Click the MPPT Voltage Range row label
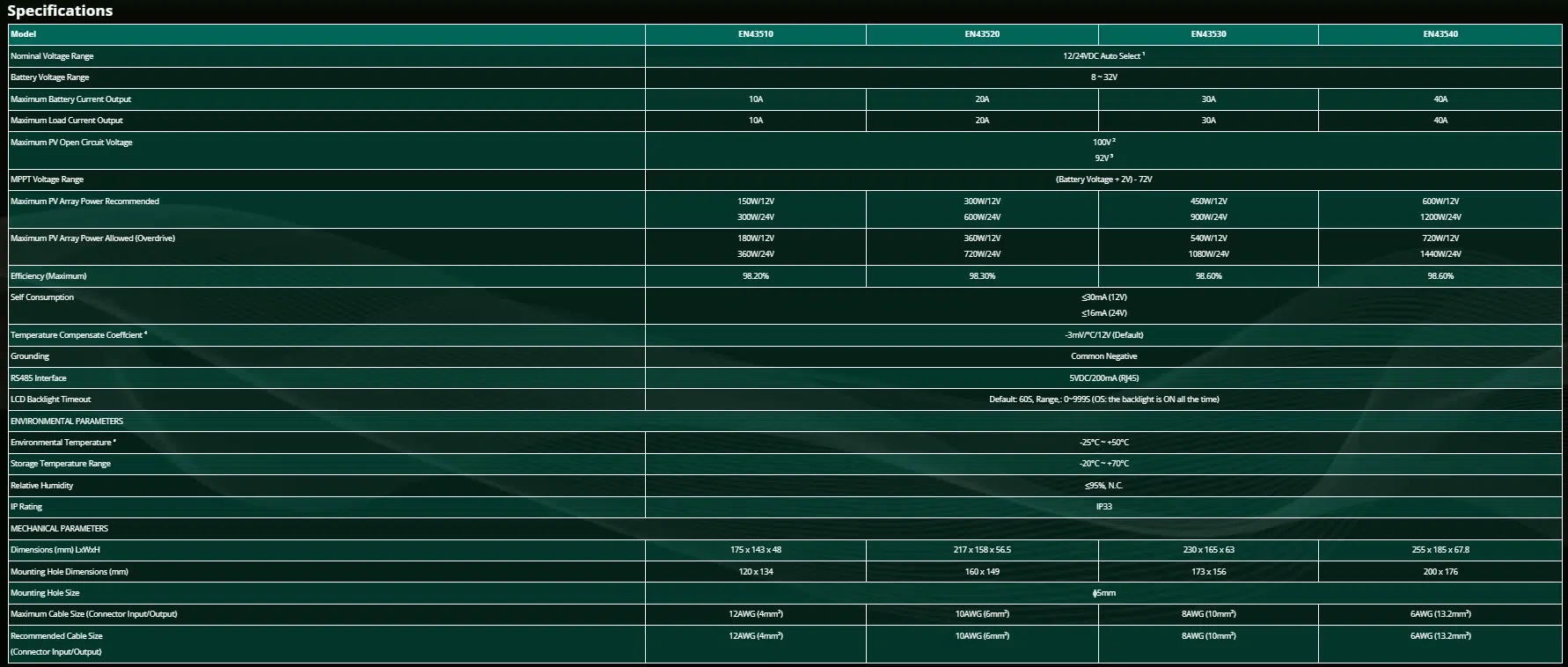 (47, 180)
